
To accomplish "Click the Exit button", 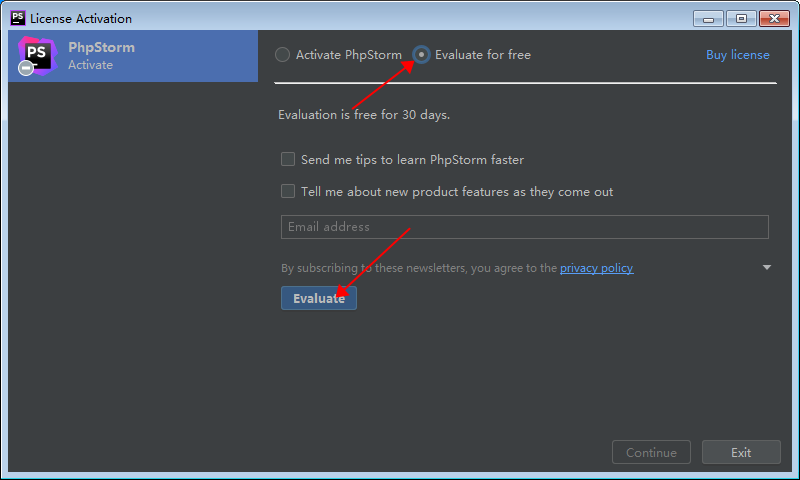I will (741, 453).
